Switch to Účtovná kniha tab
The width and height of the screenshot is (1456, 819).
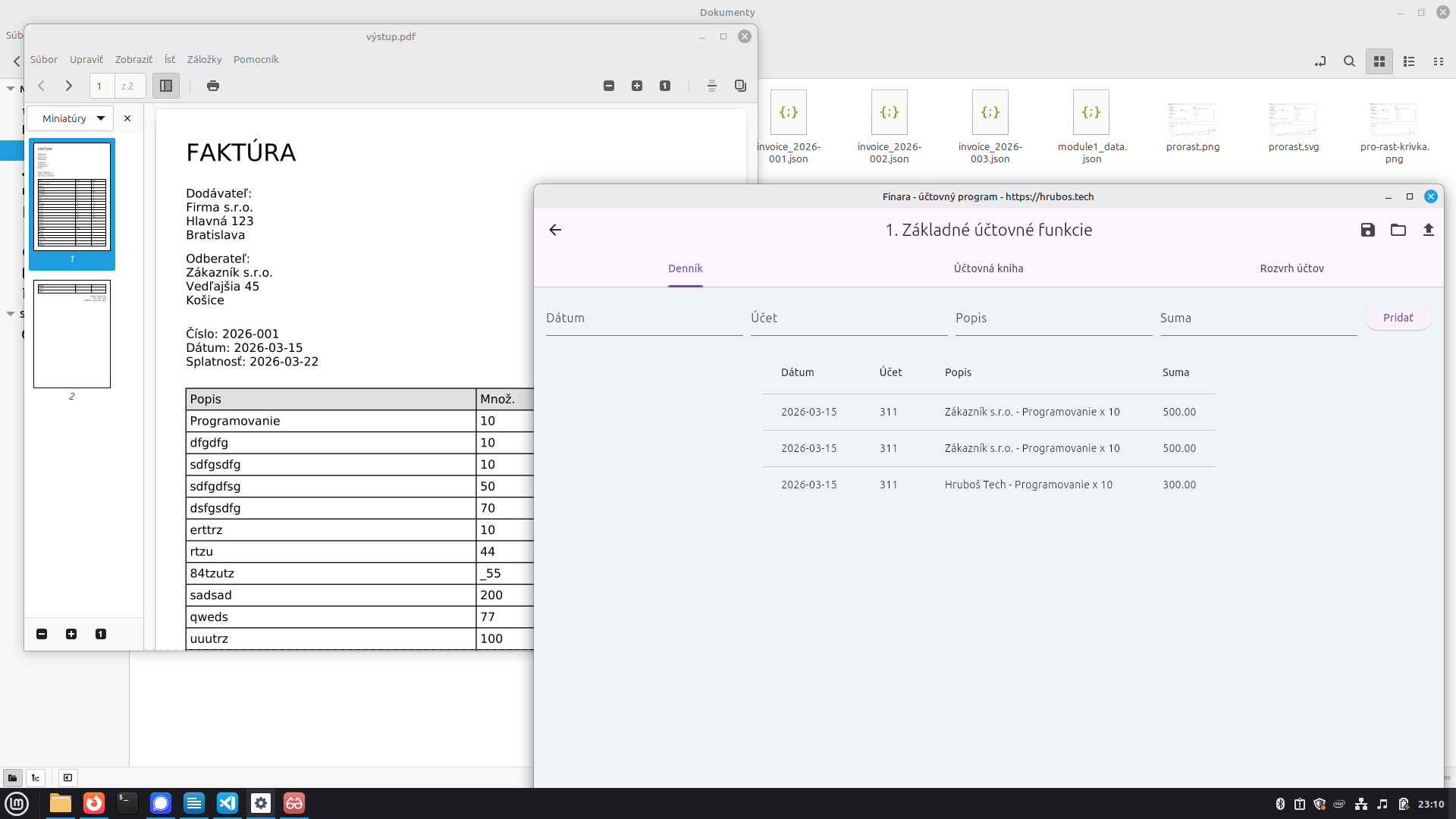(x=988, y=268)
